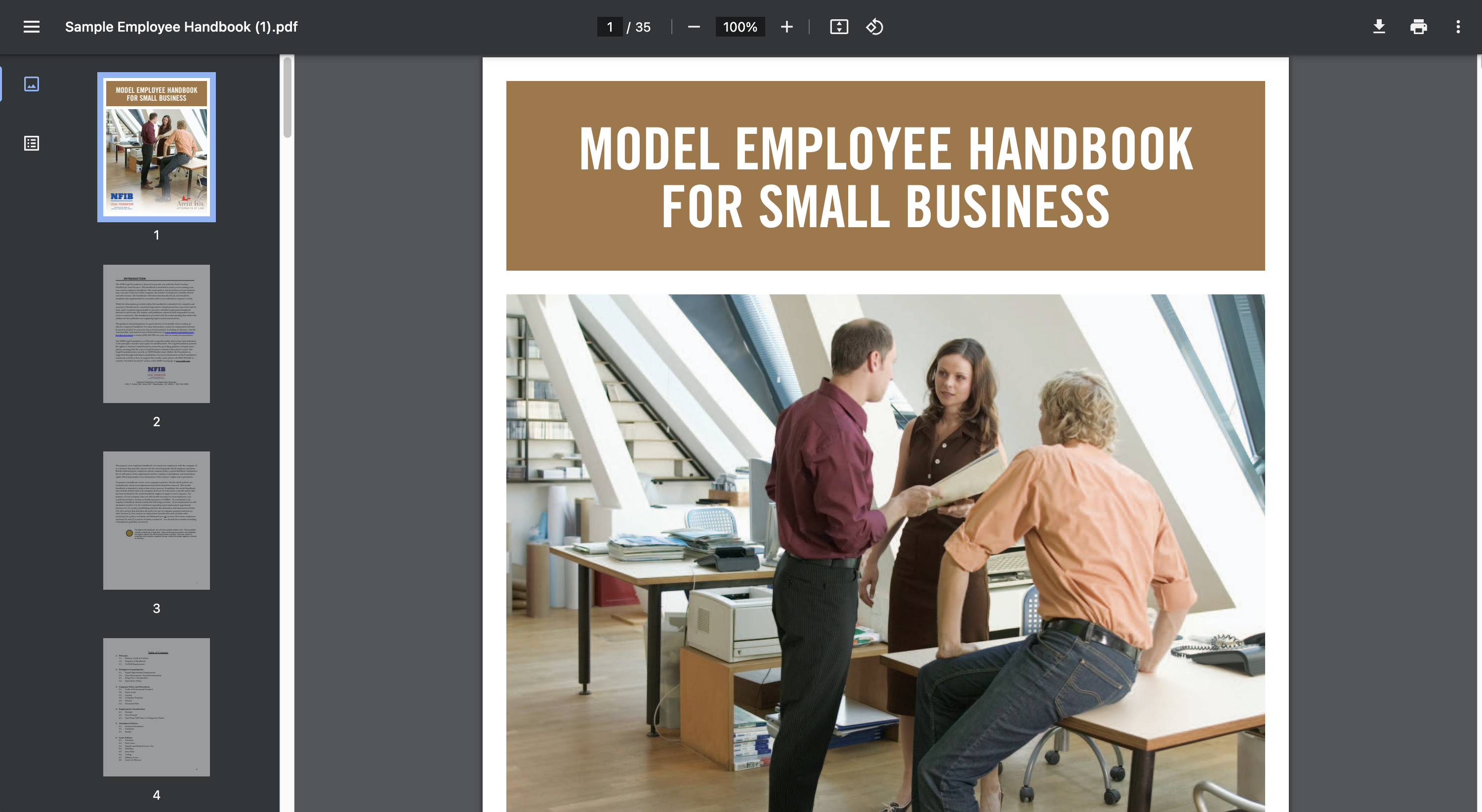Select the total page count '/ 35'

point(639,27)
